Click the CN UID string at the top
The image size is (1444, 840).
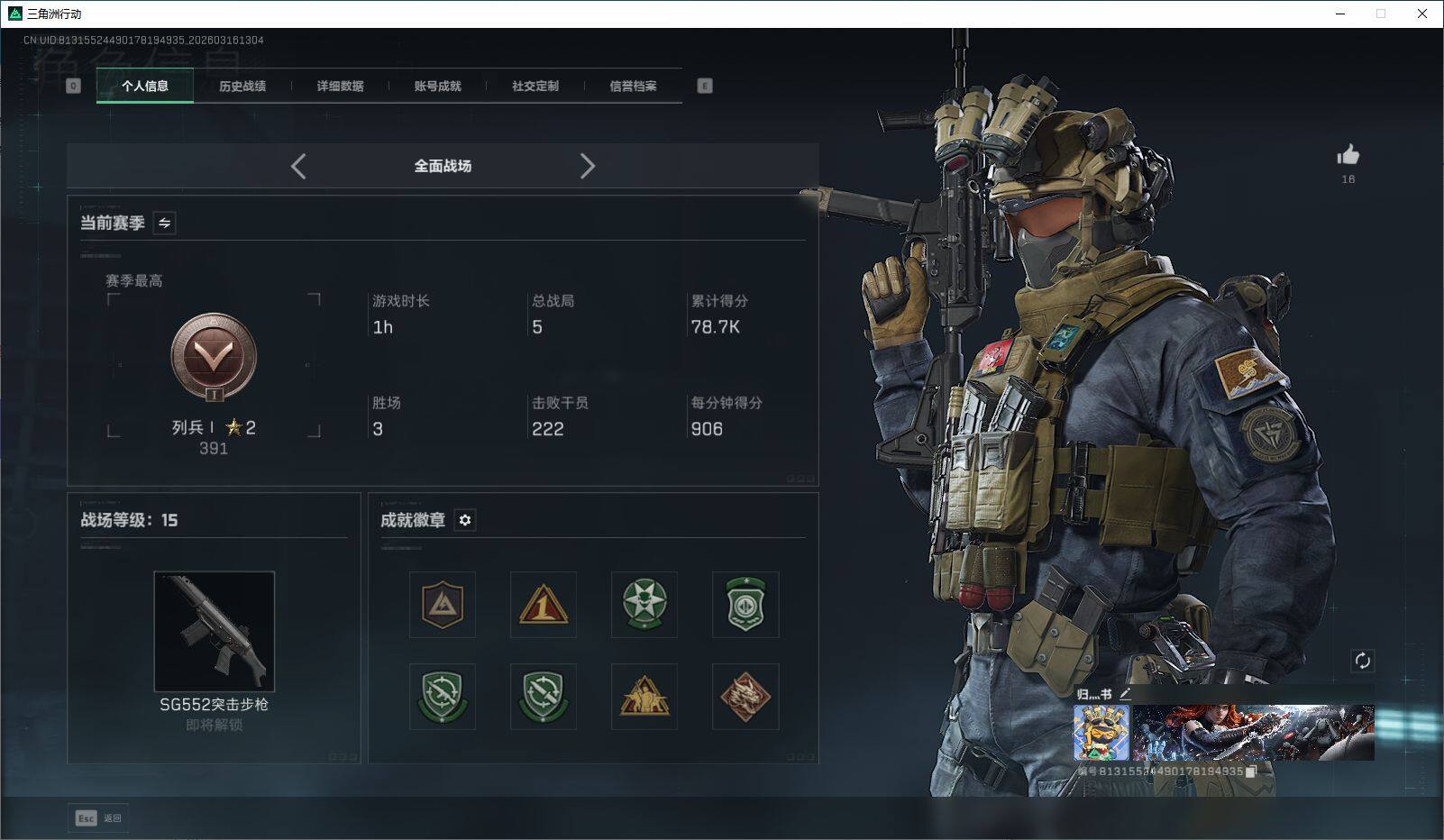click(143, 41)
